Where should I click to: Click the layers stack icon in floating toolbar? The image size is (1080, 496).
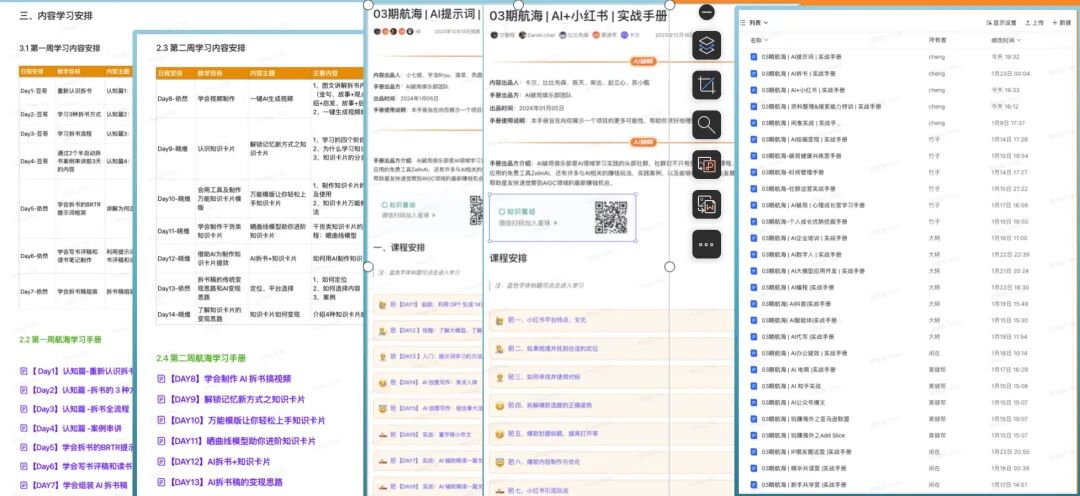(706, 45)
